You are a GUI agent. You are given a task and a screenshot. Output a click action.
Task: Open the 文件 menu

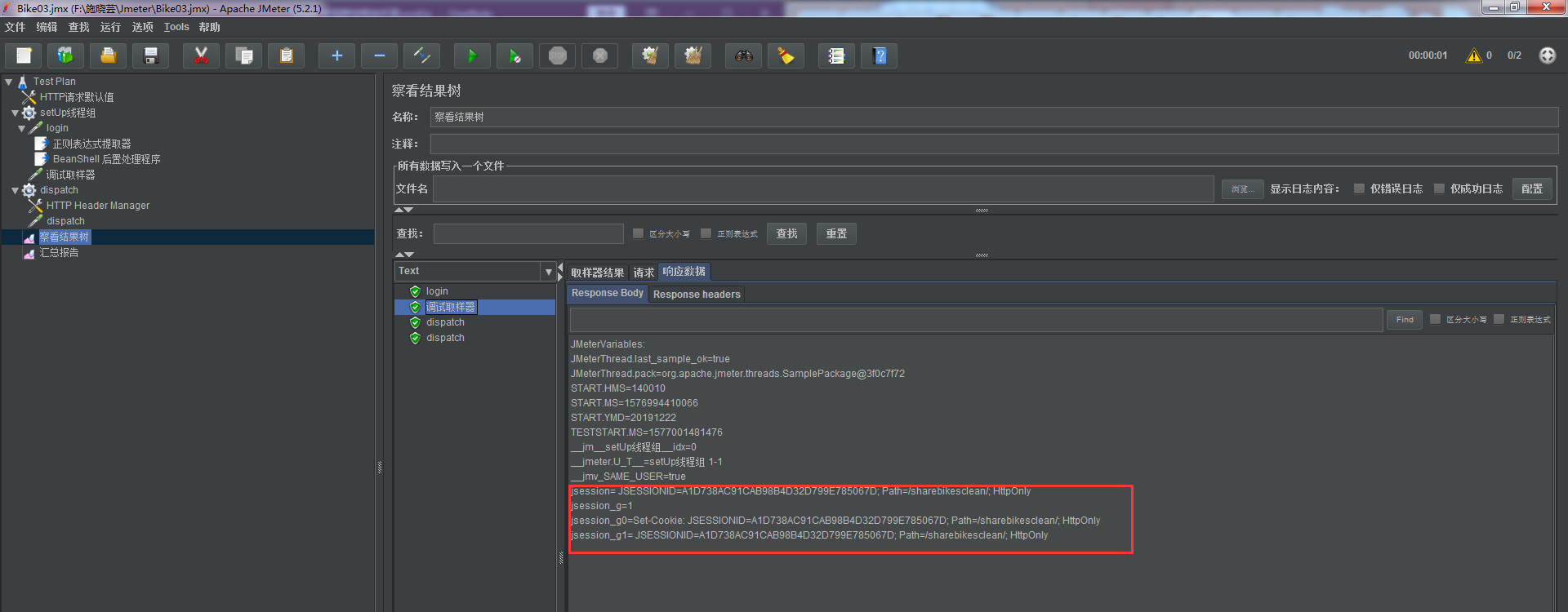pyautogui.click(x=16, y=27)
